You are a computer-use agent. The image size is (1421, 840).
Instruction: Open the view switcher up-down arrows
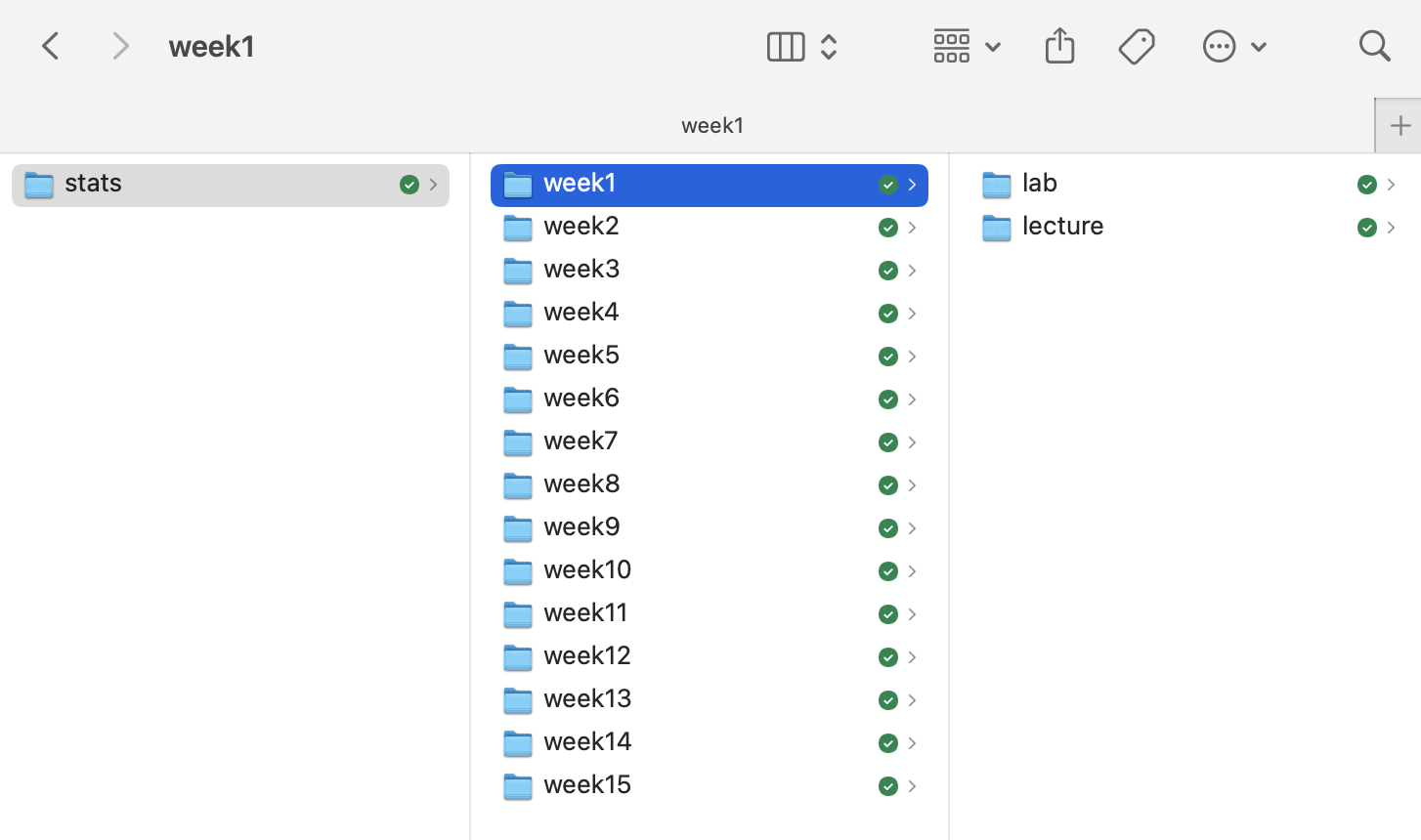[829, 46]
